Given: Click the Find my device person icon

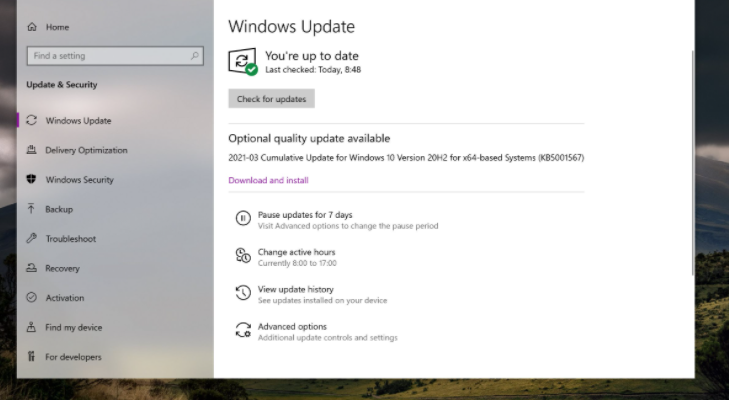Looking at the screenshot, I should (x=31, y=327).
